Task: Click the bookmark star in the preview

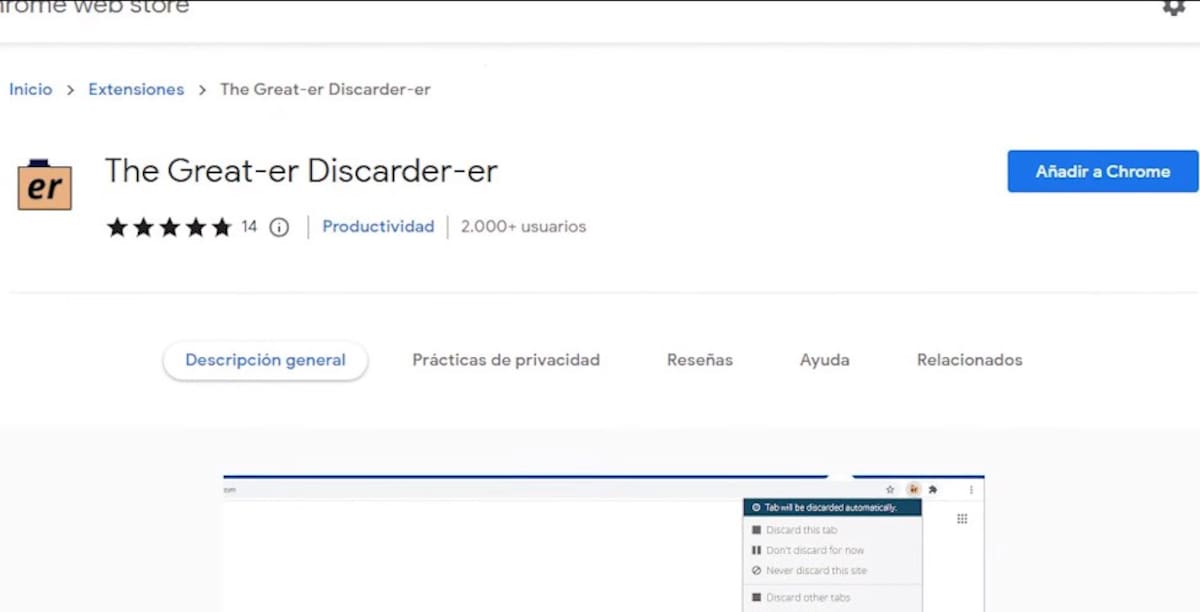Action: 890,490
